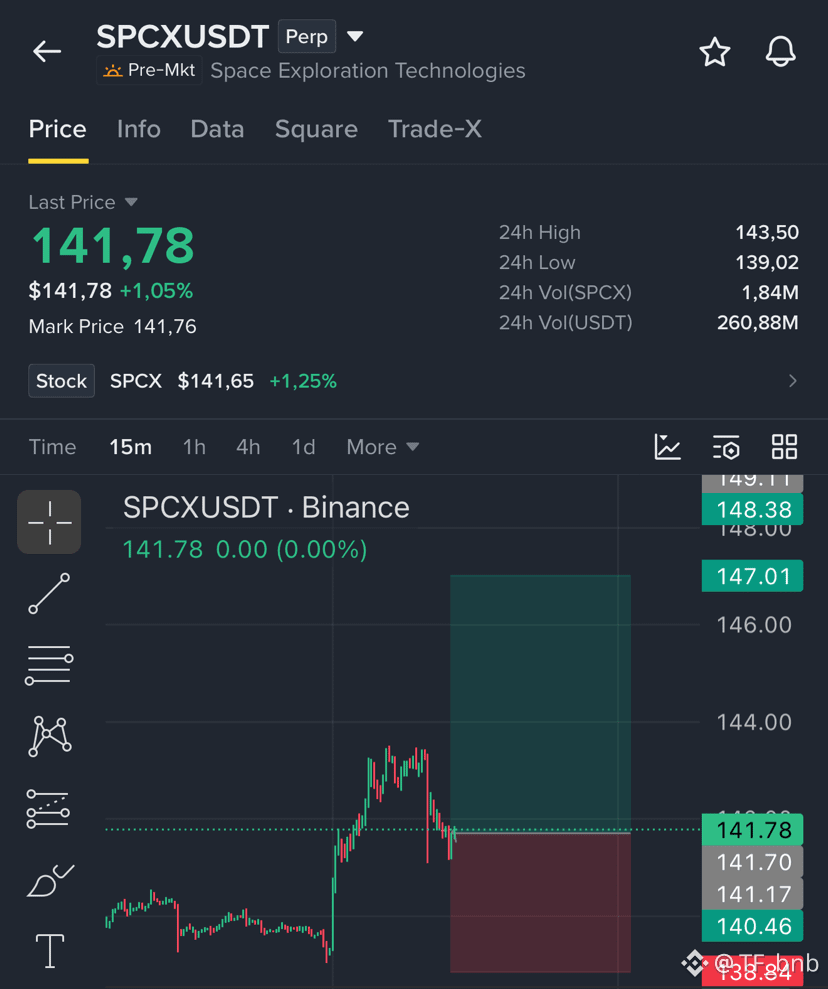
Task: Open the grid layout icon
Action: (x=784, y=447)
